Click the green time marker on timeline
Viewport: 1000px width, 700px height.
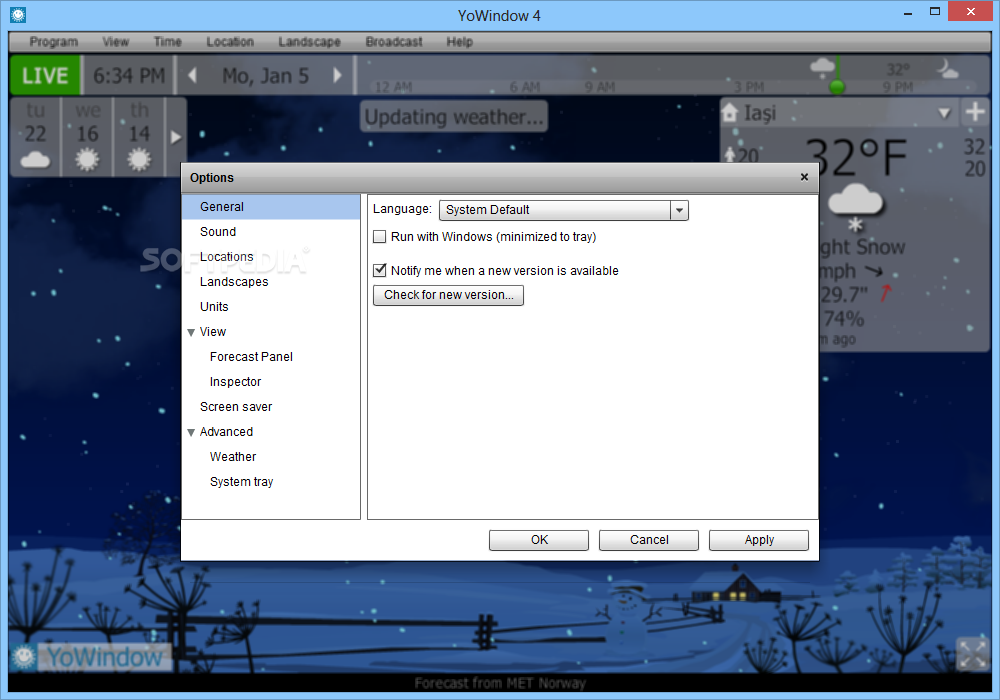pyautogui.click(x=837, y=85)
